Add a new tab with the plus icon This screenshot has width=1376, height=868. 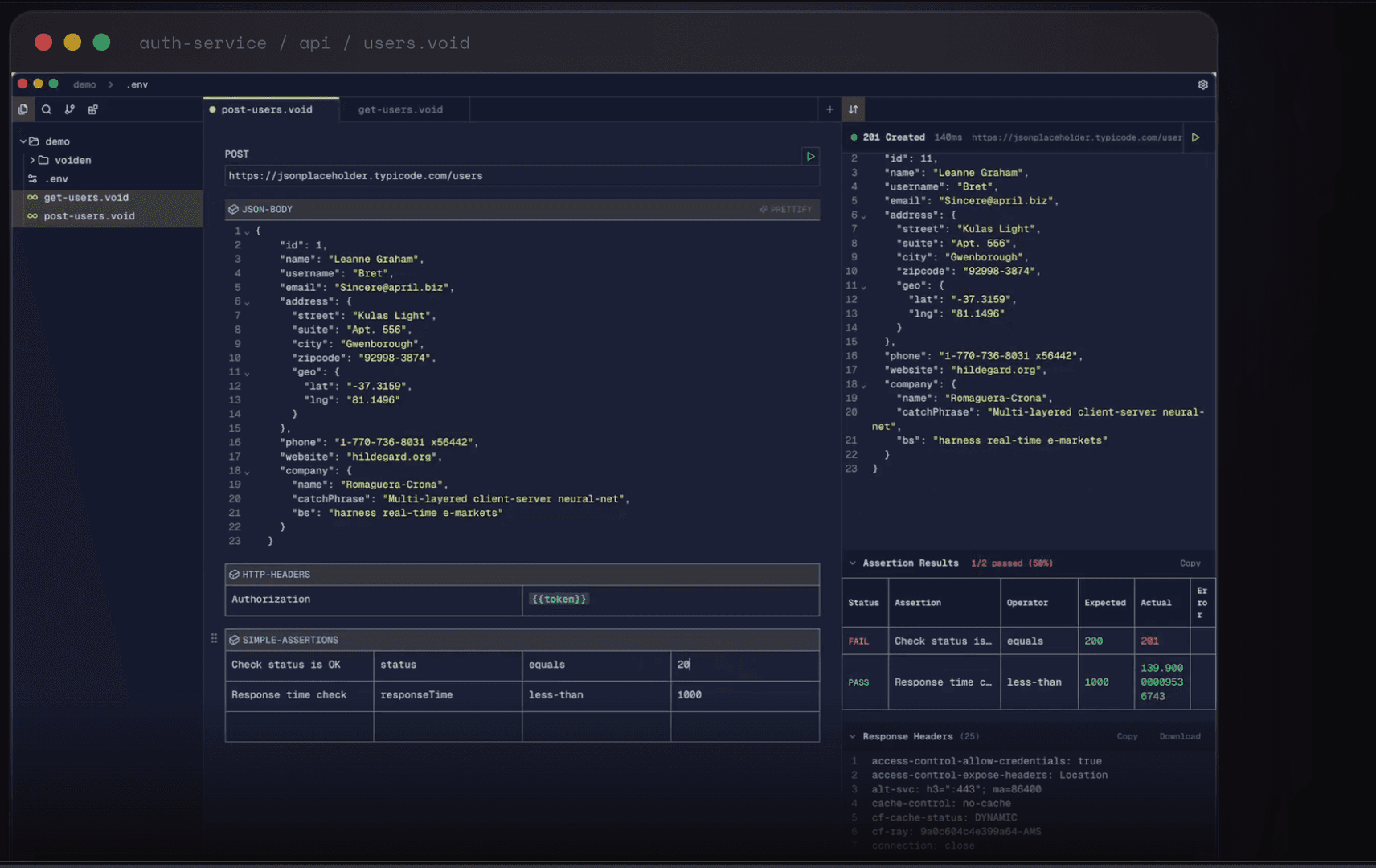pos(829,109)
